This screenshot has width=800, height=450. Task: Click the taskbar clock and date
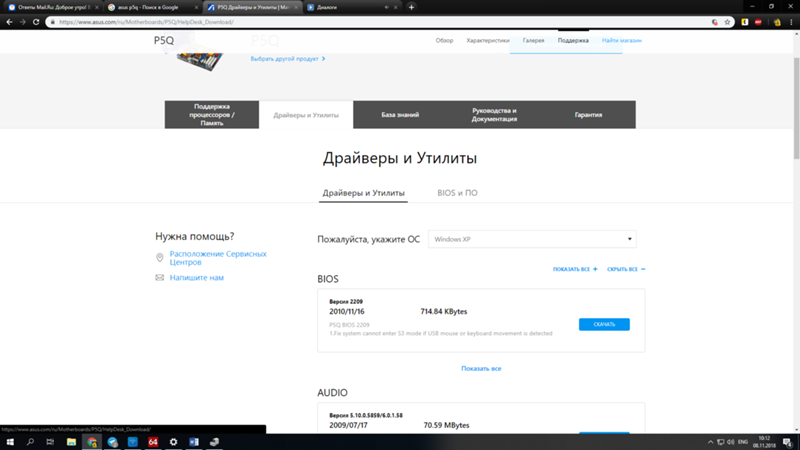pyautogui.click(x=764, y=442)
